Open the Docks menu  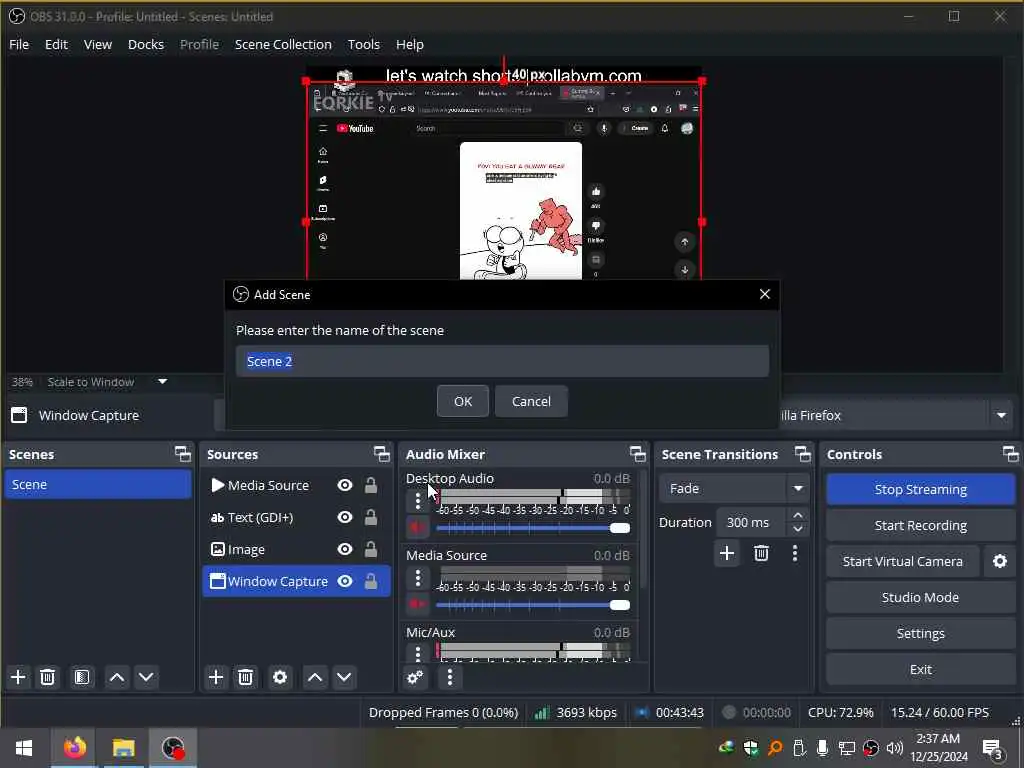[x=146, y=44]
